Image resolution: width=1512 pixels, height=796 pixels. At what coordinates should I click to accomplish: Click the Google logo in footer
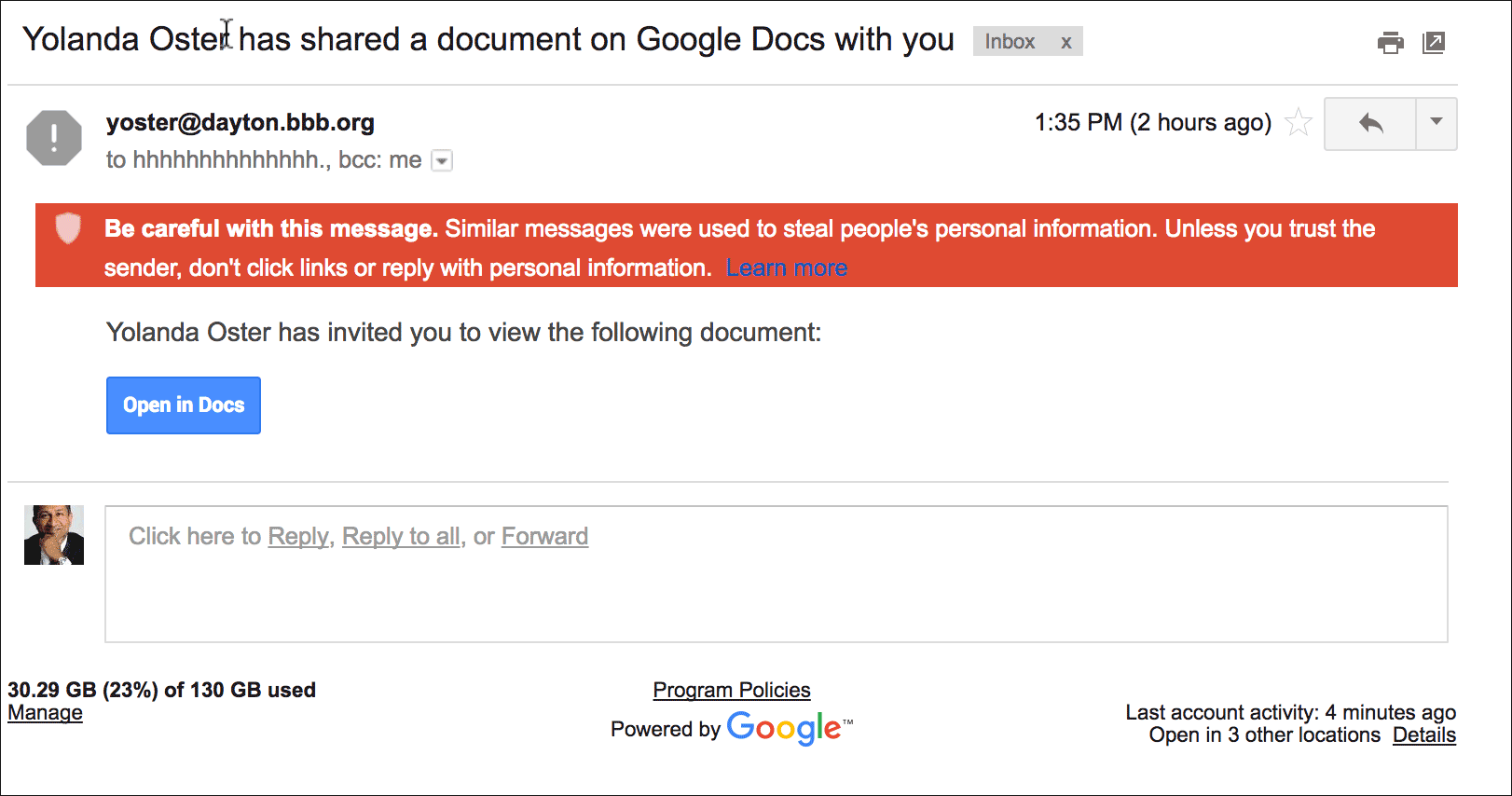pos(783,728)
